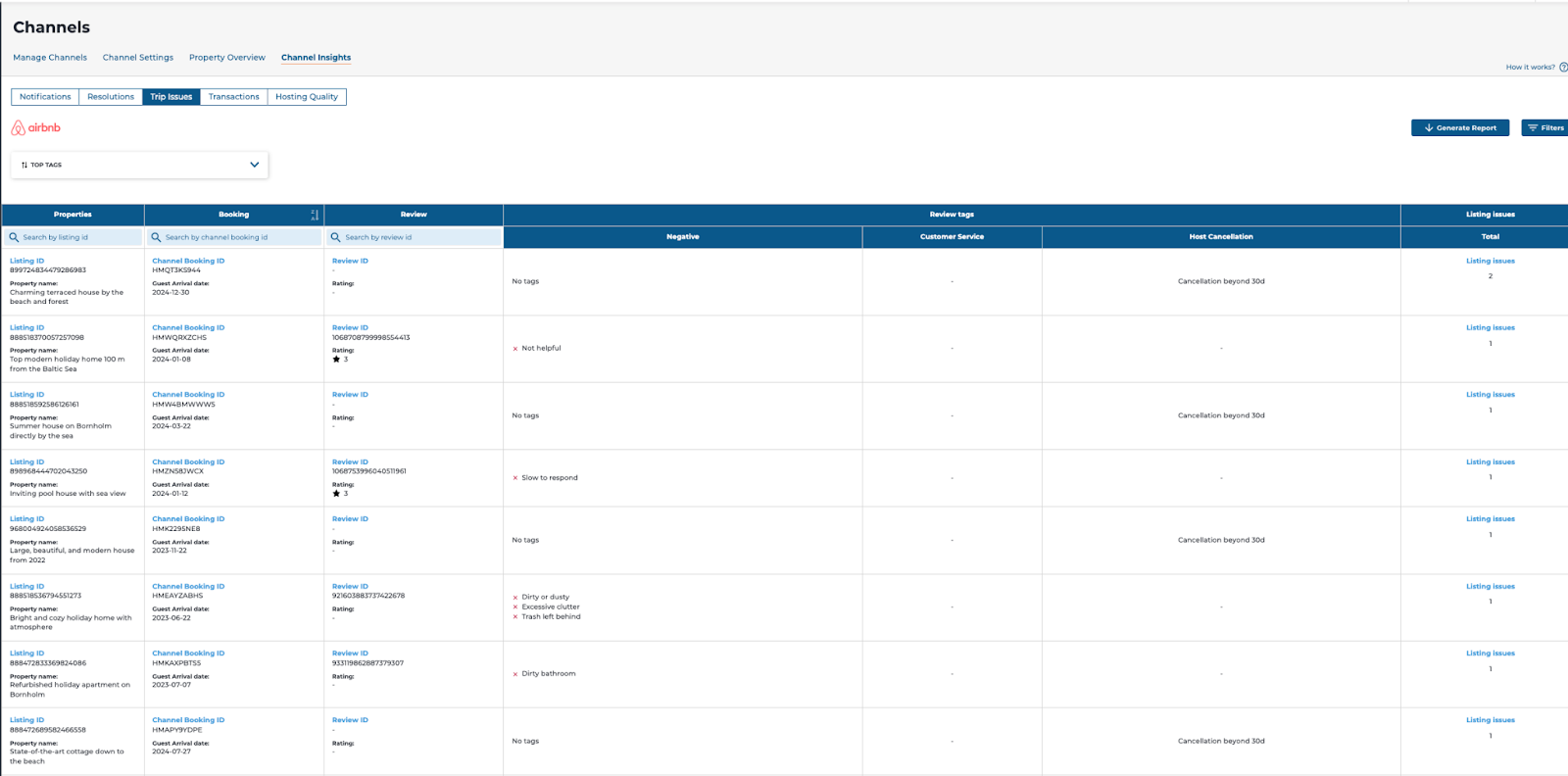1568x776 pixels.
Task: Expand the Top Tags dropdown chevron
Action: point(254,165)
